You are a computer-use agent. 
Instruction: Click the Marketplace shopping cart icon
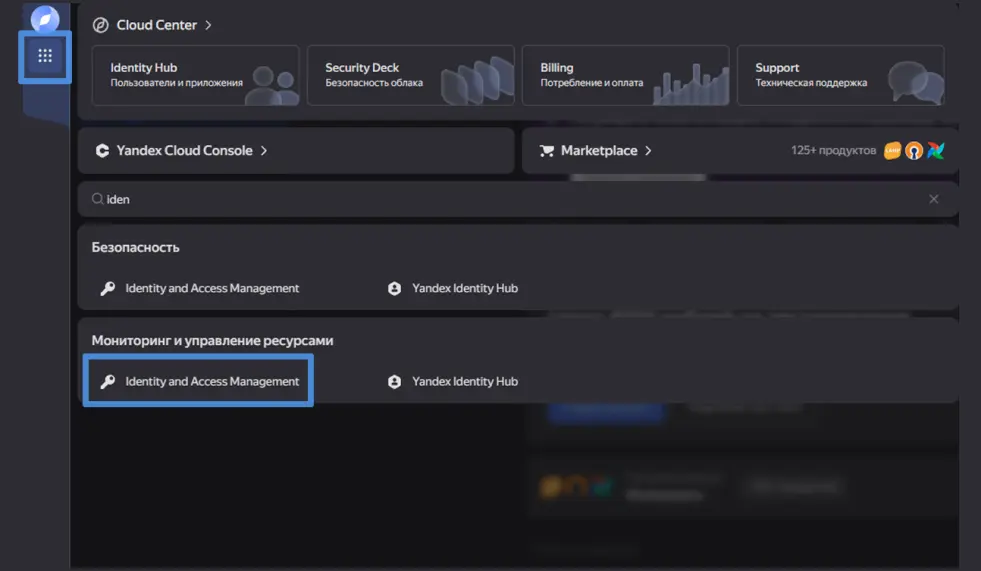coord(547,151)
